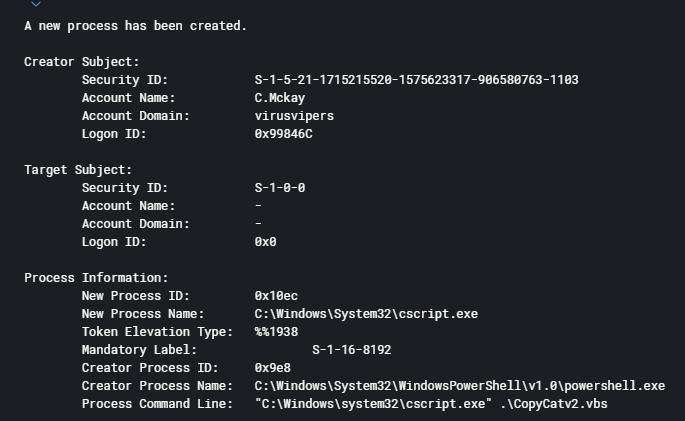Collapse the event details chevron

37,4
